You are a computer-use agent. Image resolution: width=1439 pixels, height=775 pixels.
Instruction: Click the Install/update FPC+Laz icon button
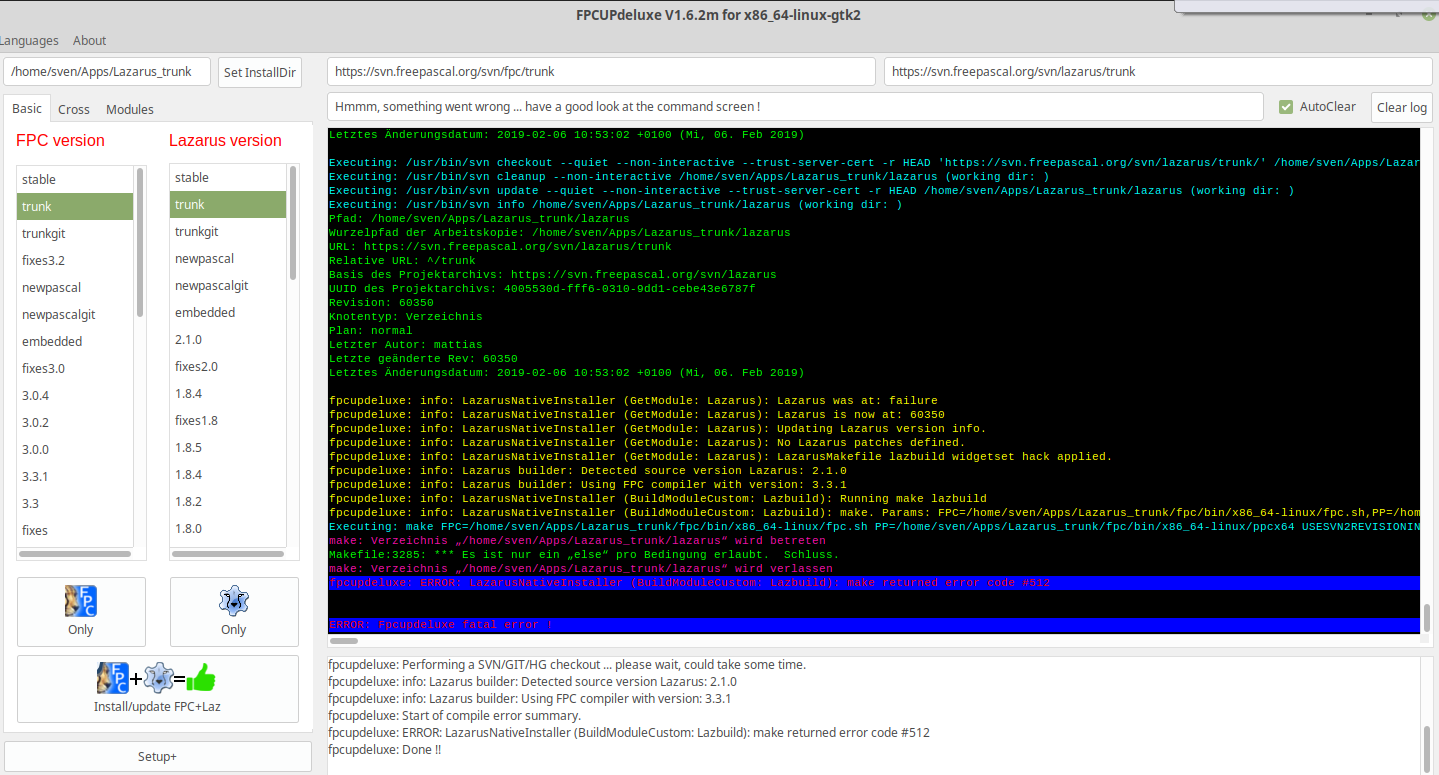coord(158,688)
